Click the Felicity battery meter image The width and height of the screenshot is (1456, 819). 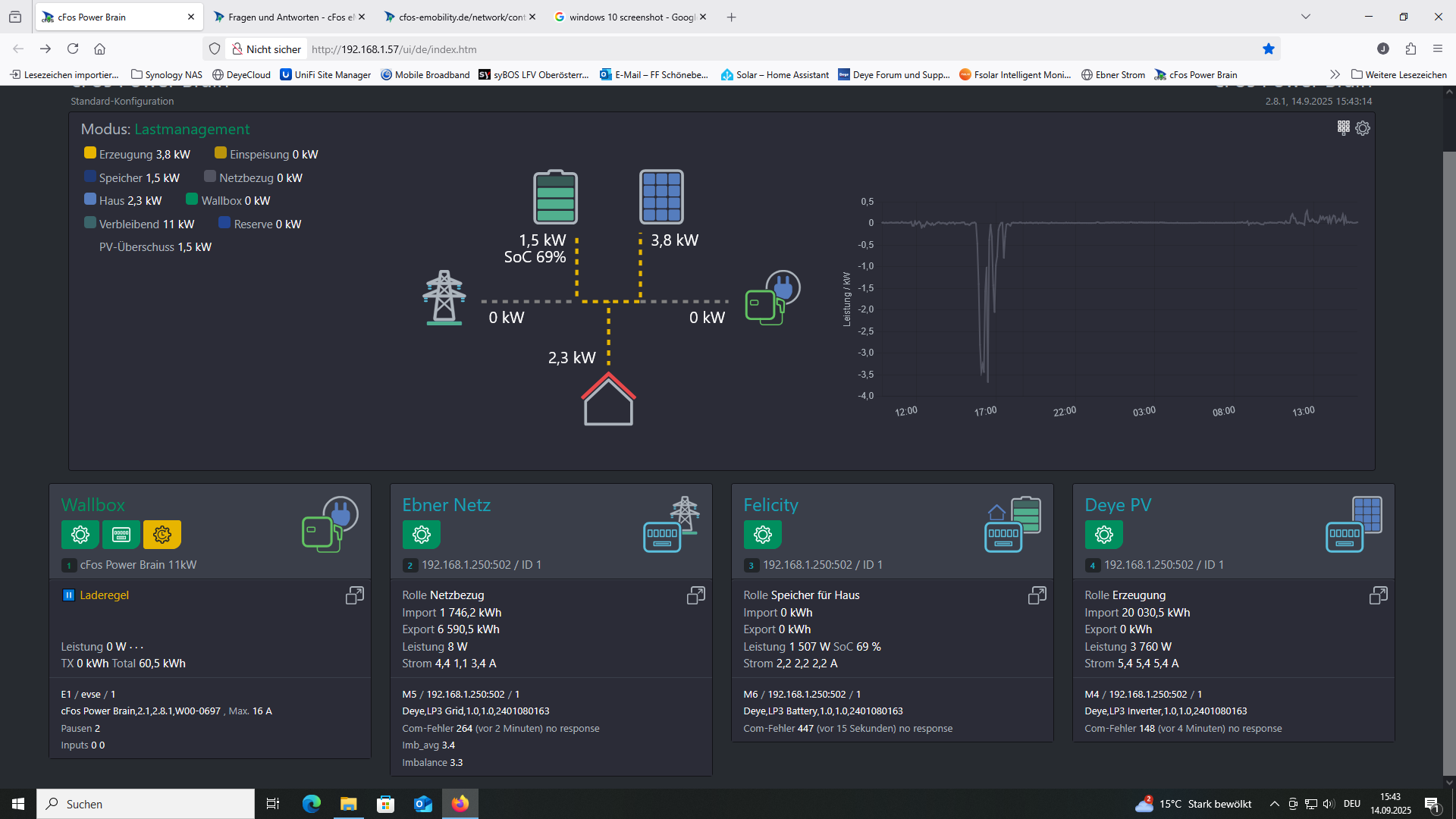point(1012,524)
